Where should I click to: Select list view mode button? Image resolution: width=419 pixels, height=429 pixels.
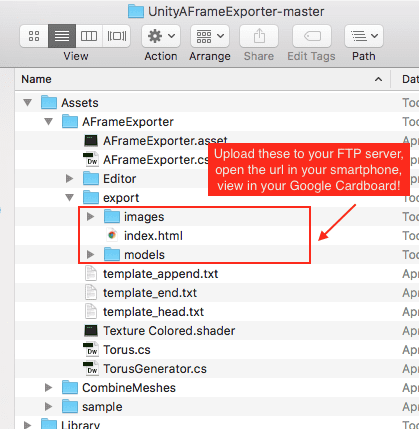coord(62,36)
